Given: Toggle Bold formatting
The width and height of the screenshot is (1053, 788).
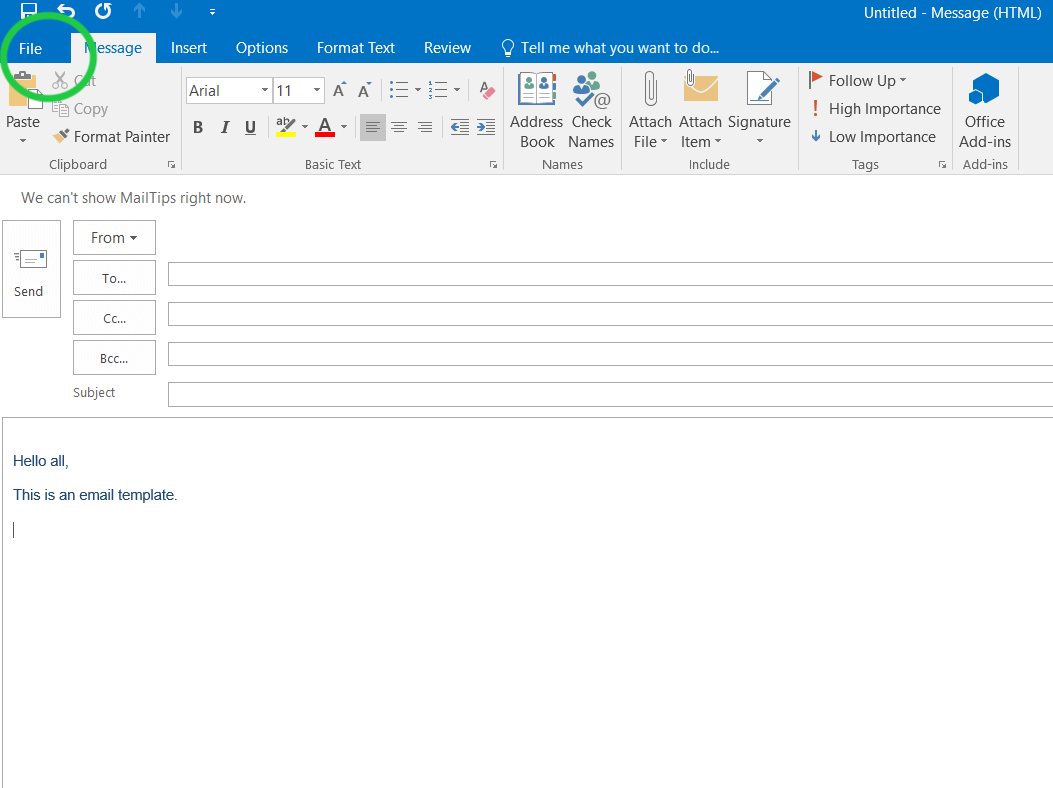Looking at the screenshot, I should click(x=198, y=127).
